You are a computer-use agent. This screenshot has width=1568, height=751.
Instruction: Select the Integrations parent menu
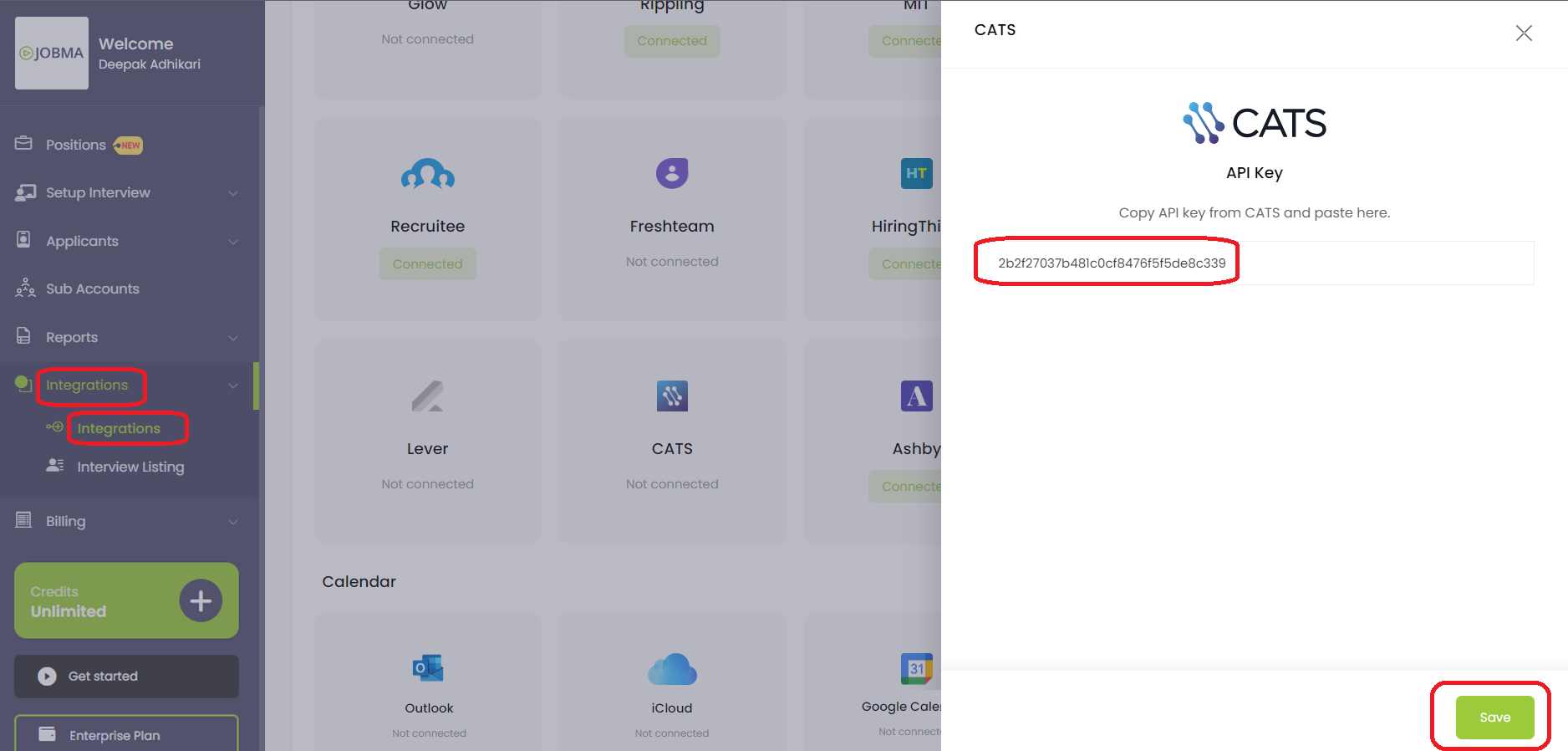[x=87, y=385]
